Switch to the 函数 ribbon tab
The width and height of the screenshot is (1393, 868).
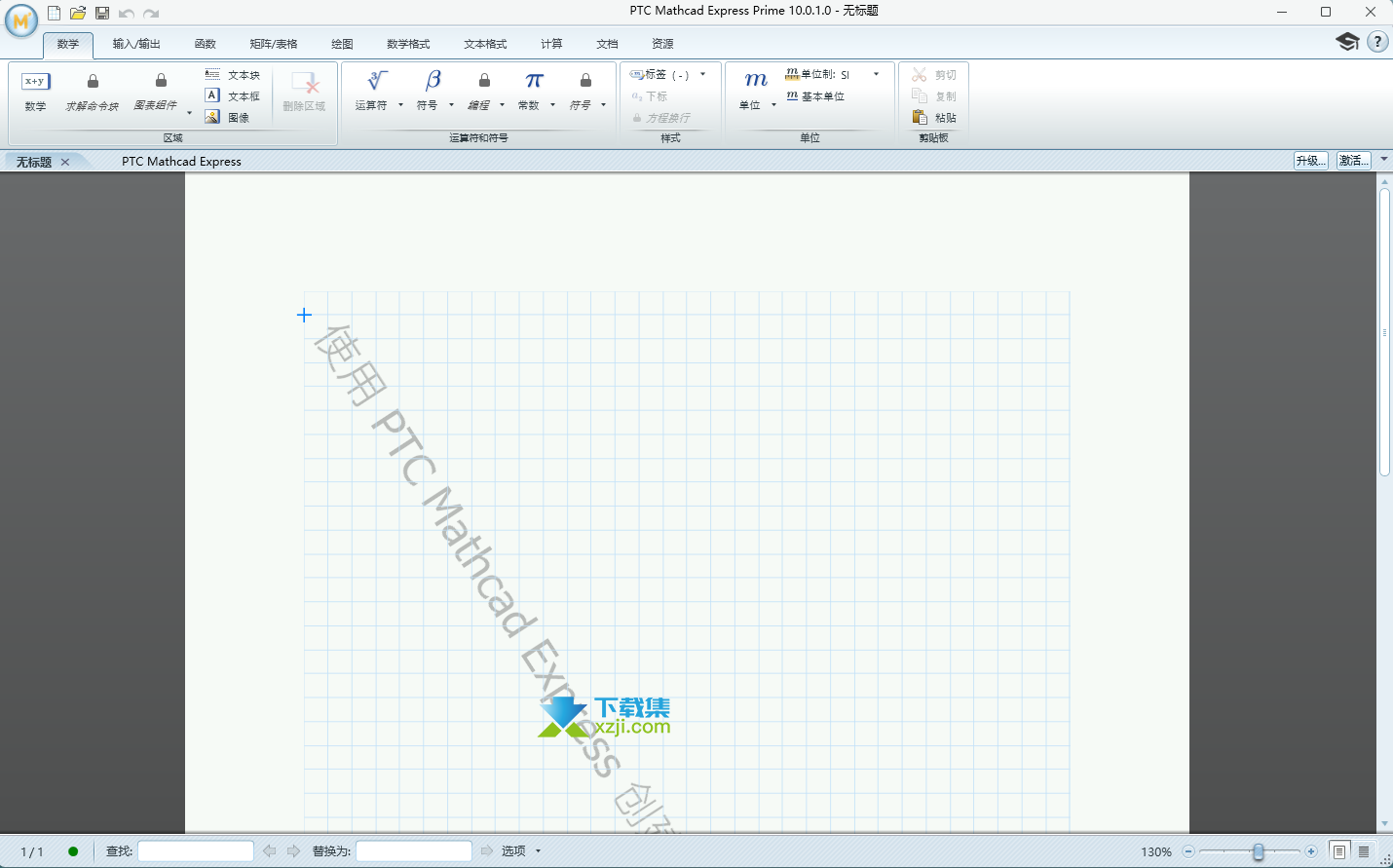(206, 44)
